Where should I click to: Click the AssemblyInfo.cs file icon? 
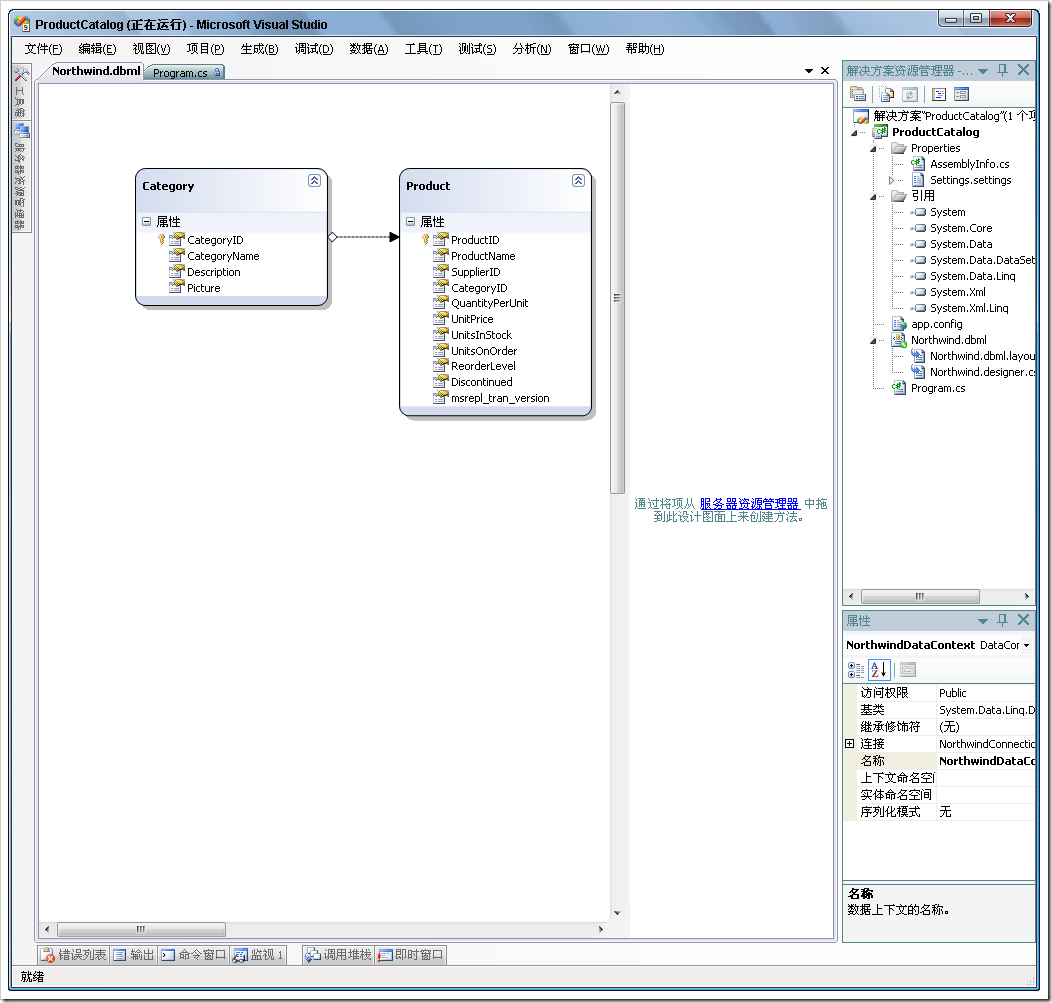click(918, 164)
